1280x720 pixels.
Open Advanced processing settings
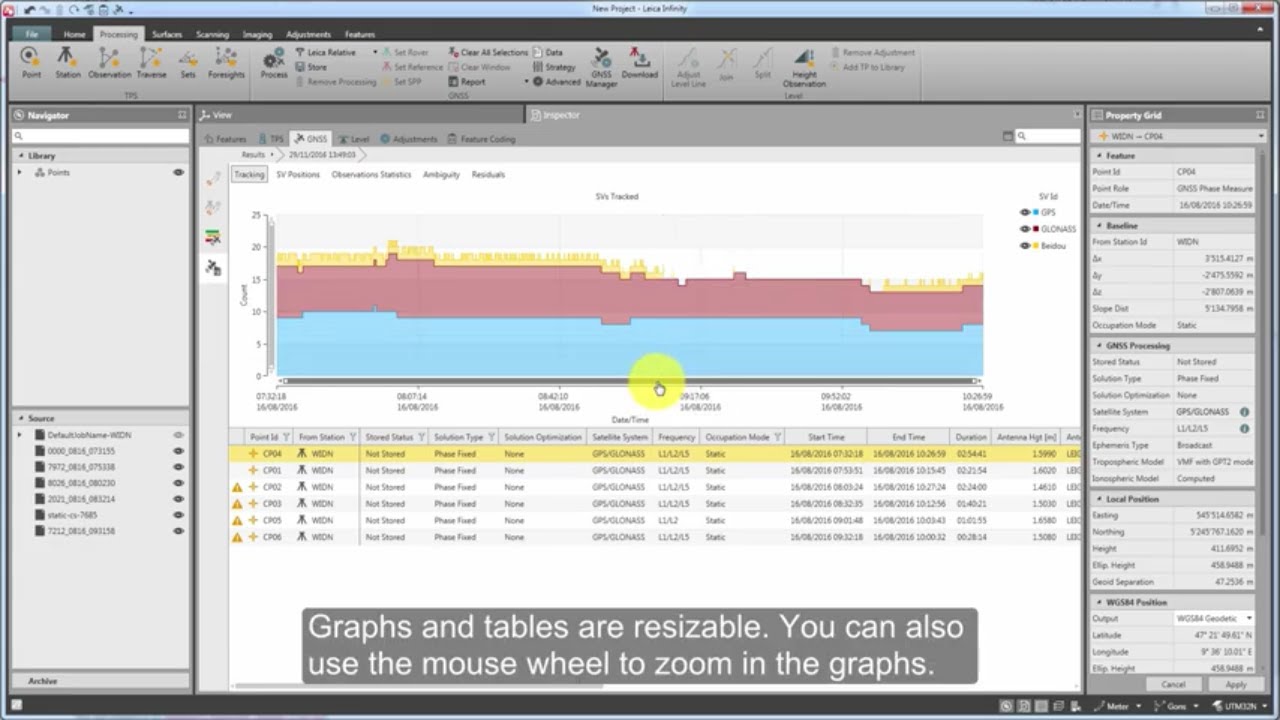click(x=556, y=82)
